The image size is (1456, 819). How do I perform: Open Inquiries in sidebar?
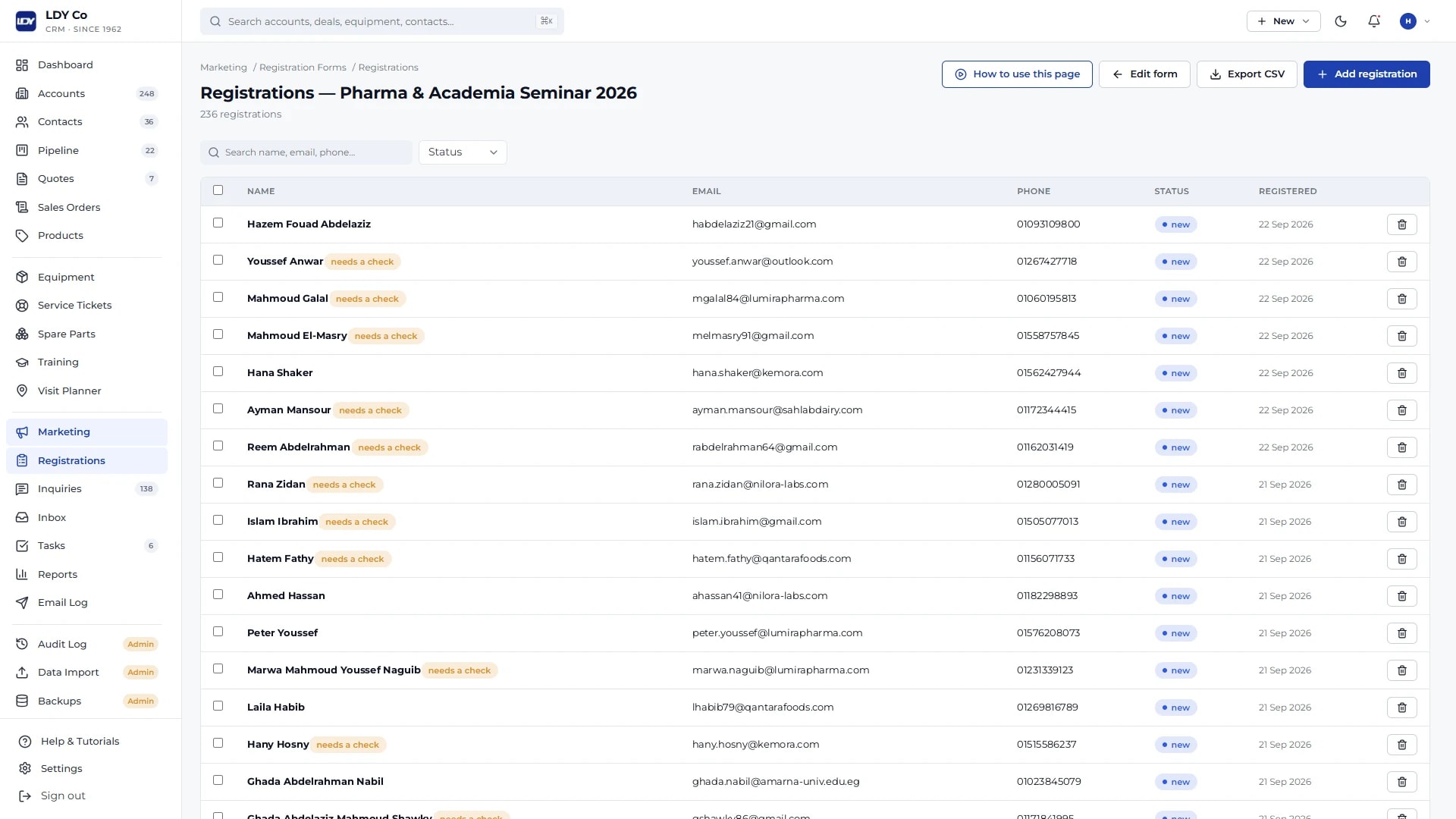[86, 489]
